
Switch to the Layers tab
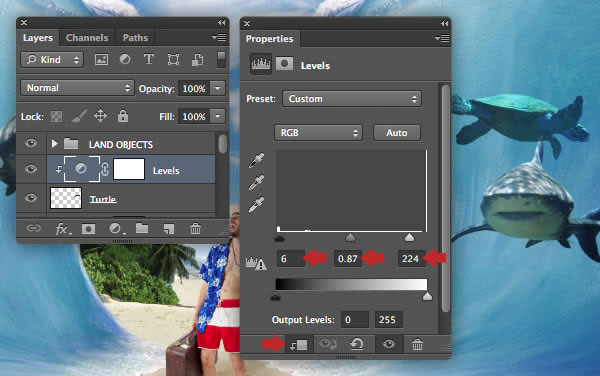38,38
